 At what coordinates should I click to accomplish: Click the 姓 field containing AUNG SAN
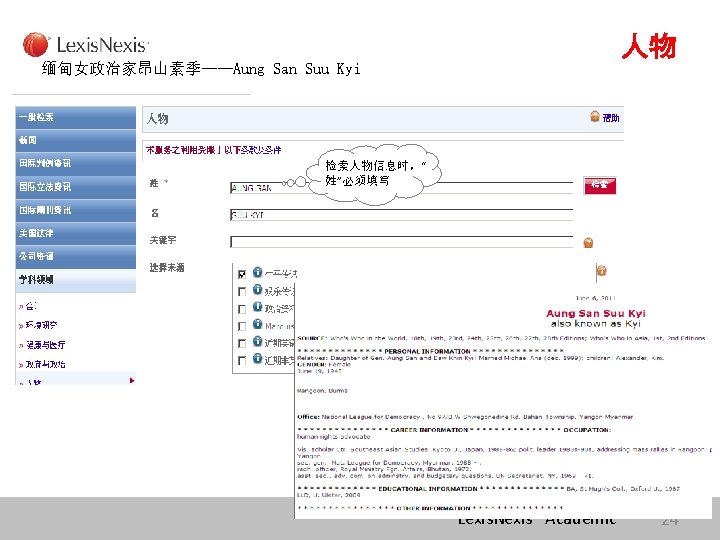[x=402, y=187]
